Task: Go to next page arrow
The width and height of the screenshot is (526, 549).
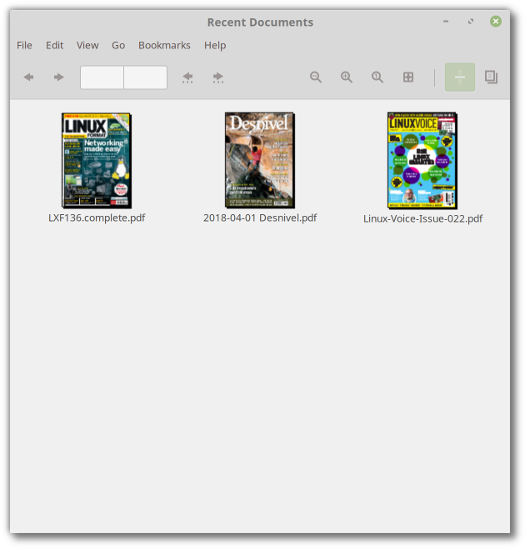Action: pos(58,77)
